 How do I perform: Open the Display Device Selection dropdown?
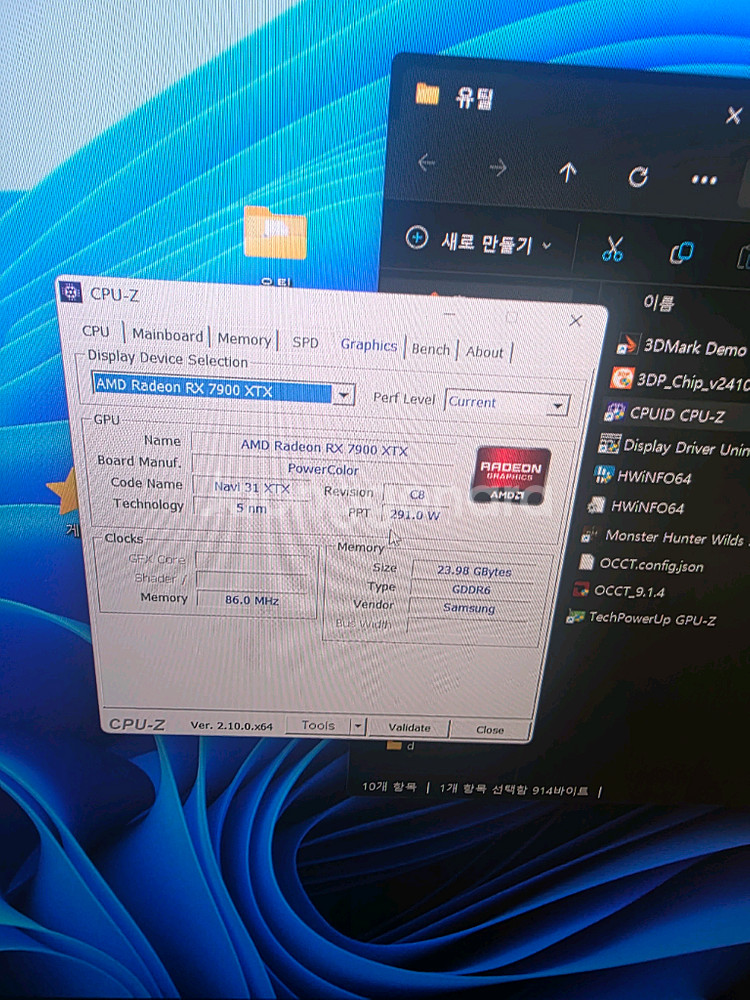point(343,395)
